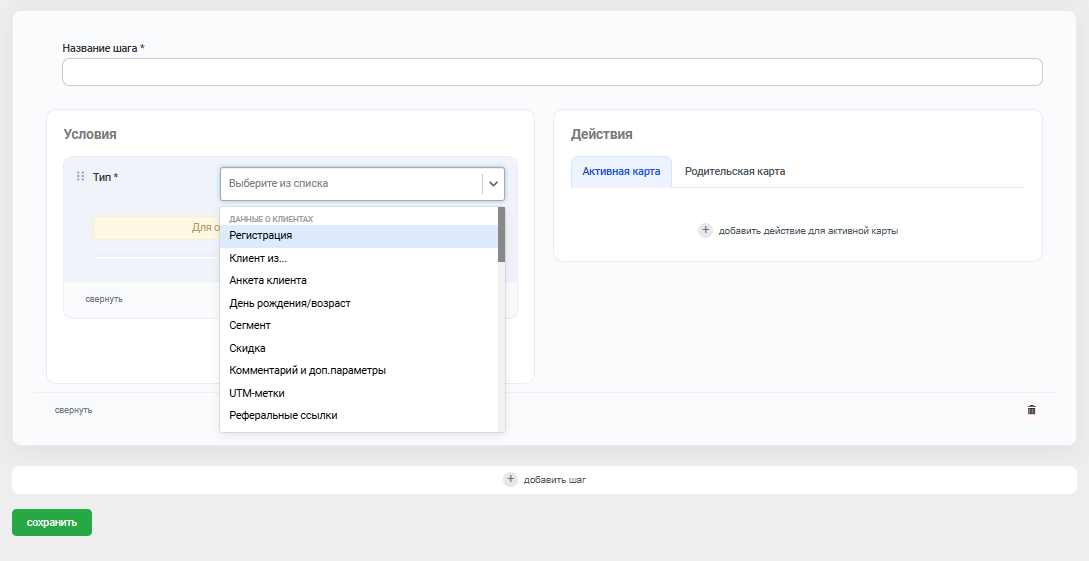Pick Анкета клиента in the list
Image resolution: width=1089 pixels, height=561 pixels.
click(x=268, y=281)
